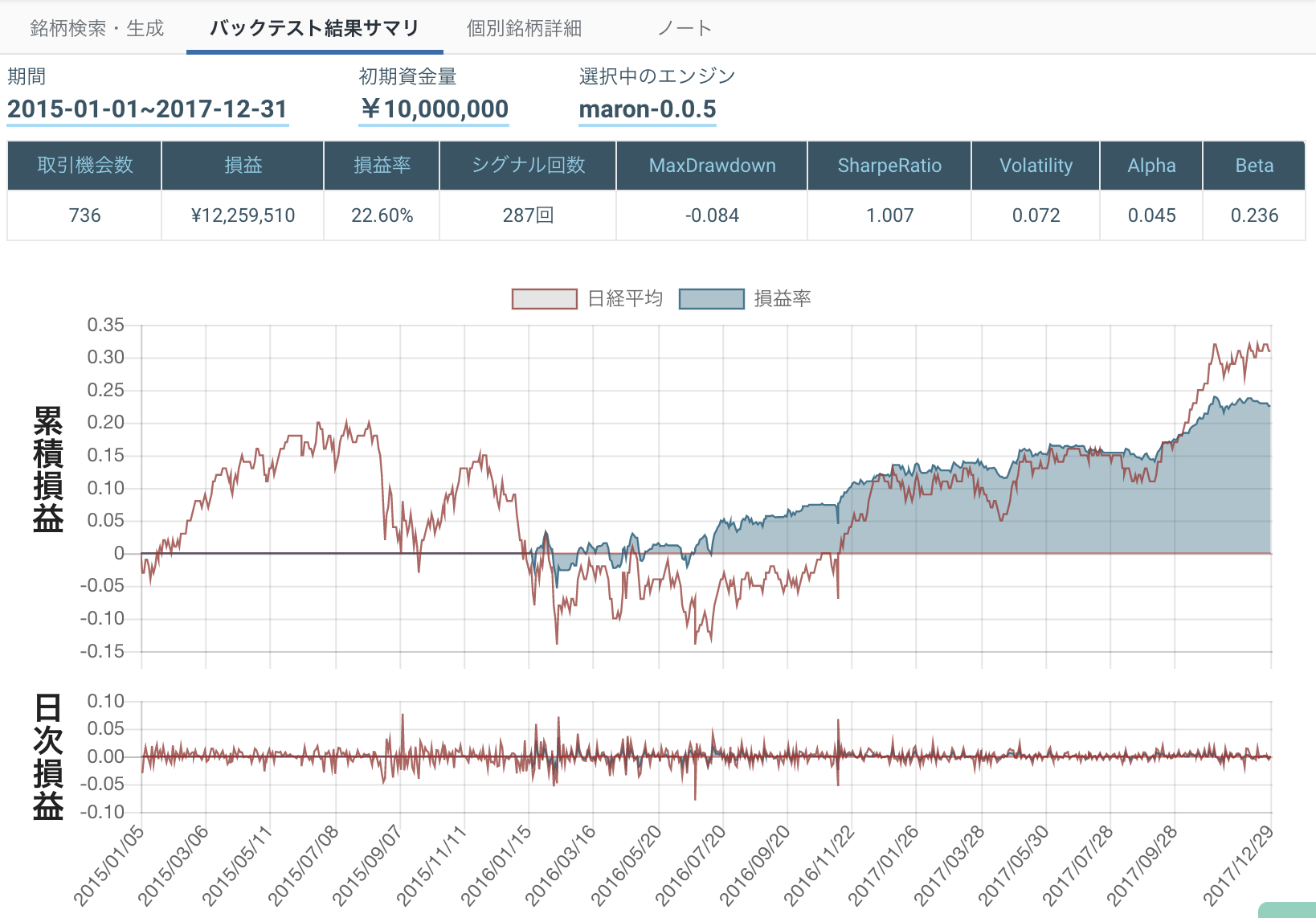Click the MaxDrawdown column header
1316x918 pixels.
[x=712, y=166]
